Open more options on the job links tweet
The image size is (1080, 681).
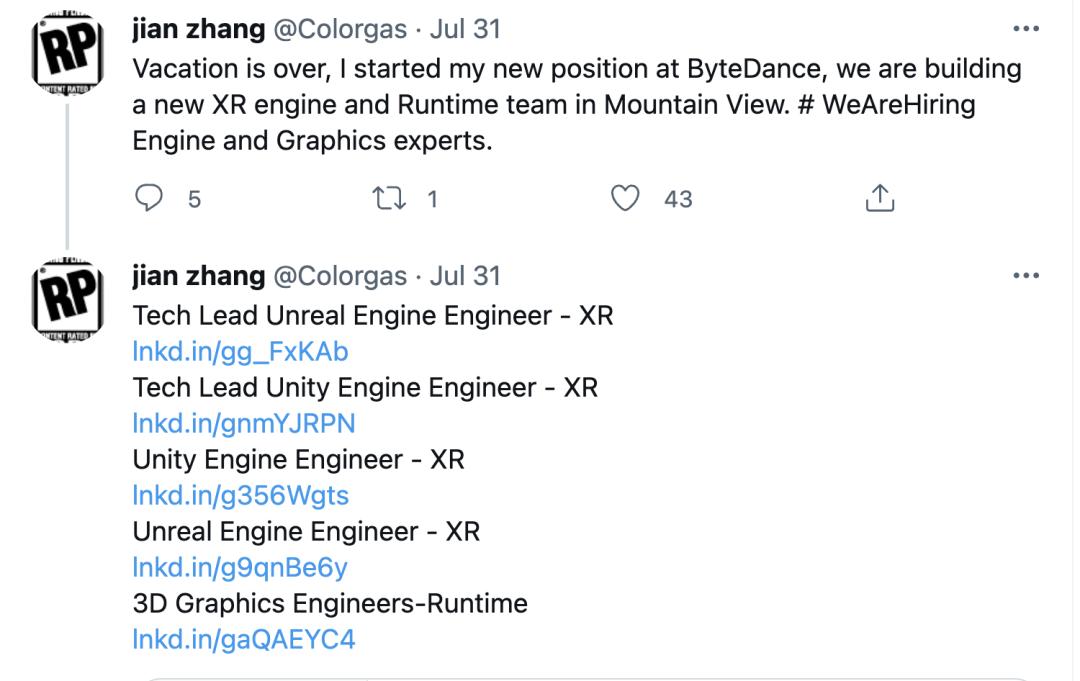click(1027, 276)
